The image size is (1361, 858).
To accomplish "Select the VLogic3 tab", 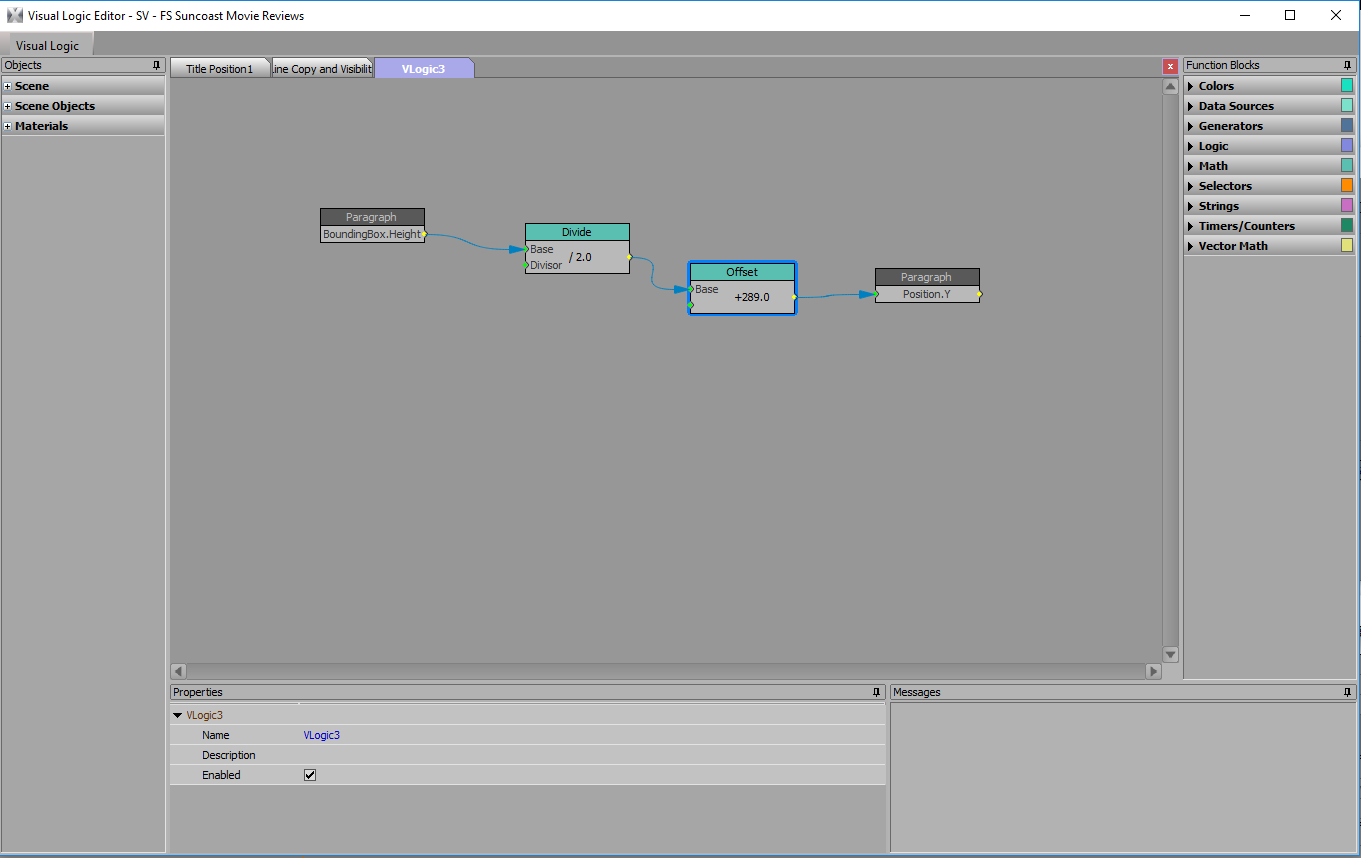I will click(x=424, y=69).
